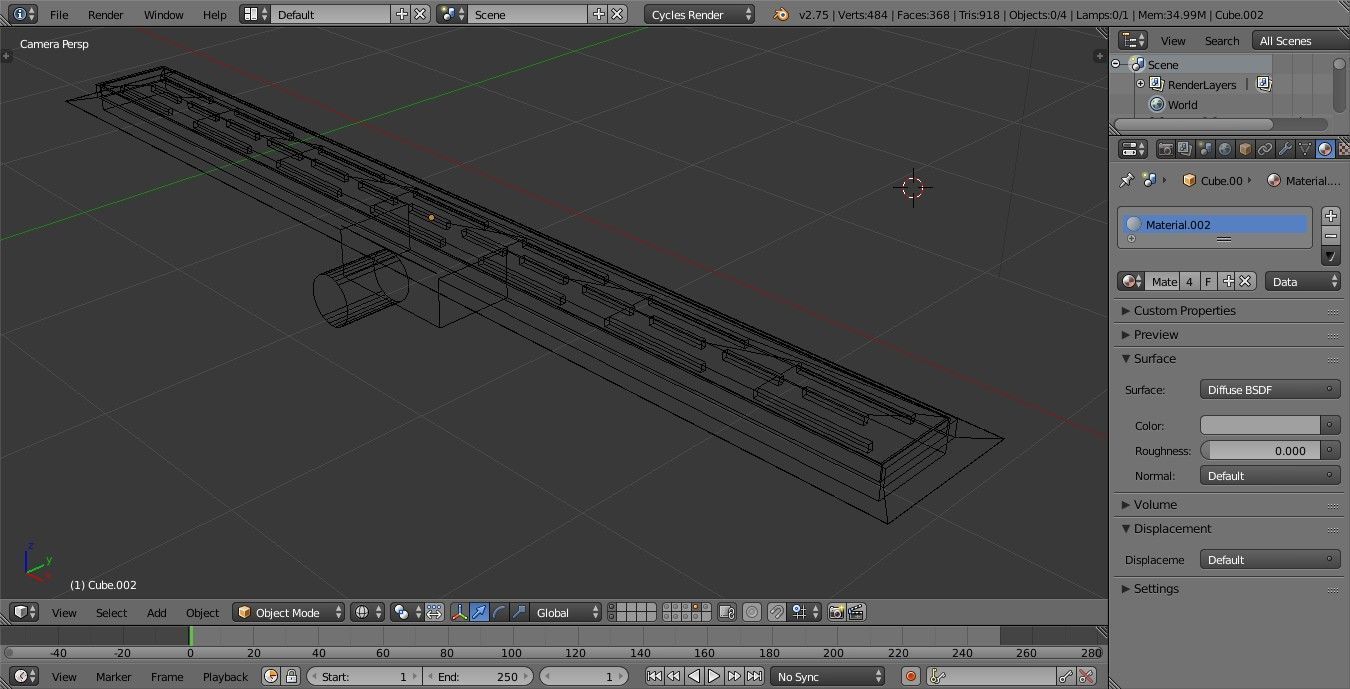Click the OpenGL render animation clapper icon
Viewport: 1350px width, 689px height.
[856, 612]
